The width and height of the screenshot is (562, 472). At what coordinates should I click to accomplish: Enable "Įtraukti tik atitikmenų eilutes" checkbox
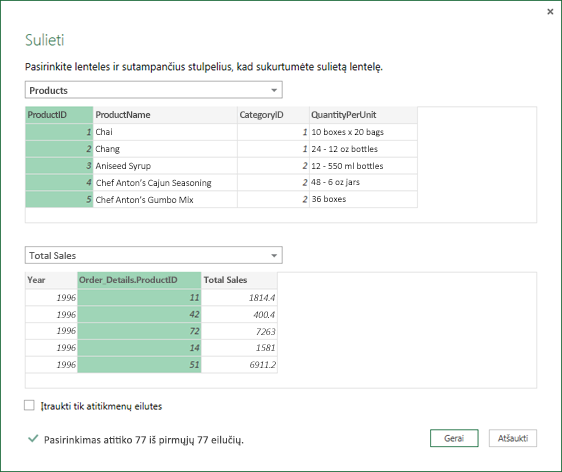[x=29, y=405]
